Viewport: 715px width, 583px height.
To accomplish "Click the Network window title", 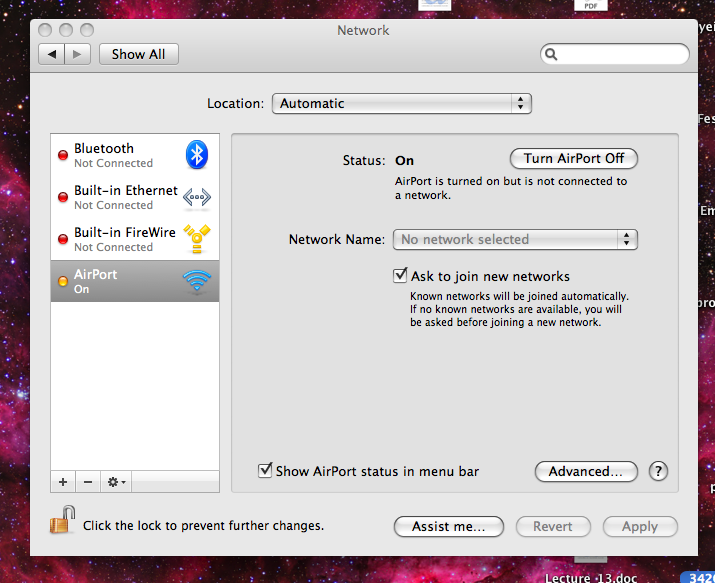I will click(363, 31).
